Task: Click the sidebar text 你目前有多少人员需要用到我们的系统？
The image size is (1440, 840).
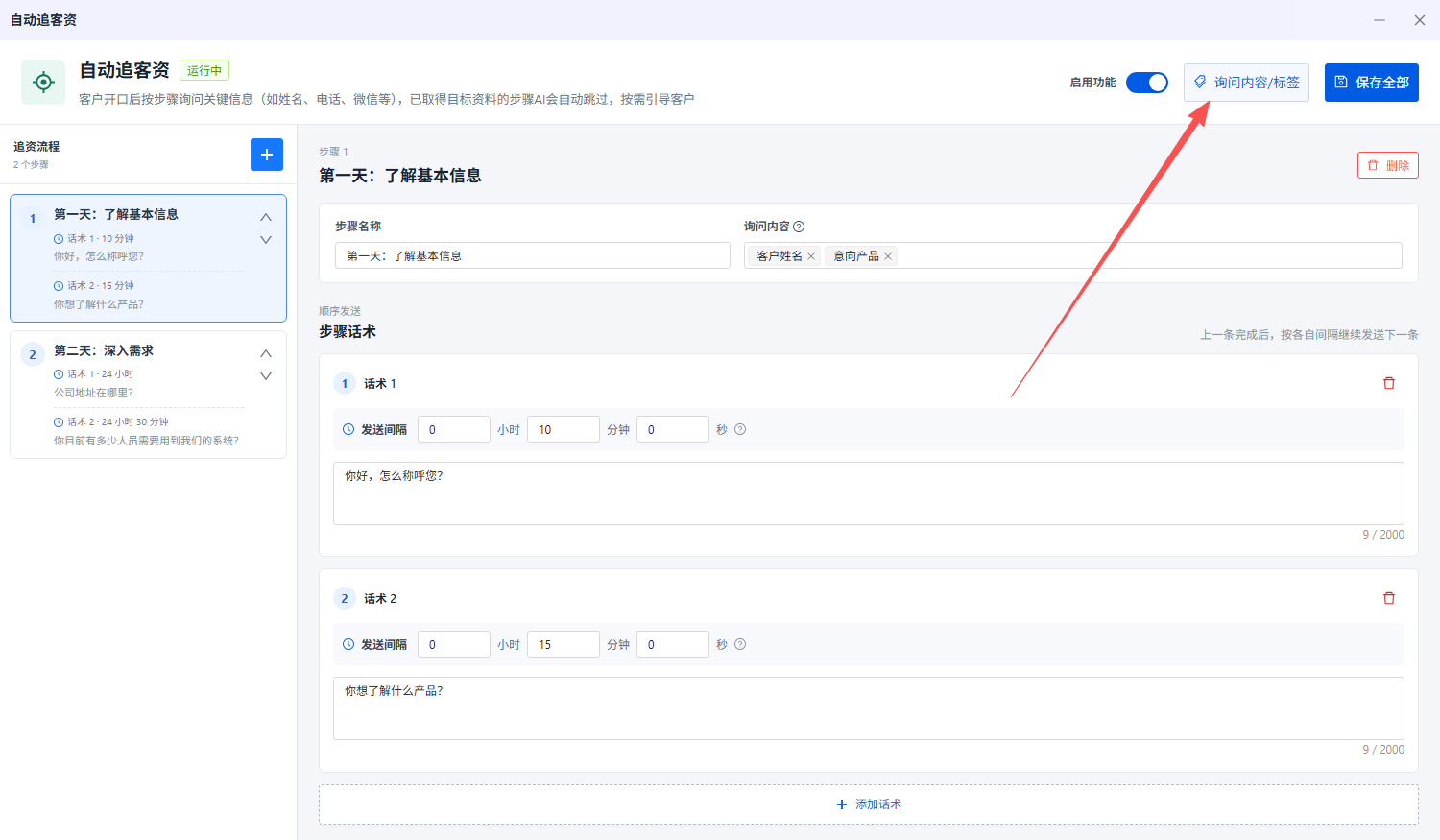Action: pos(146,441)
